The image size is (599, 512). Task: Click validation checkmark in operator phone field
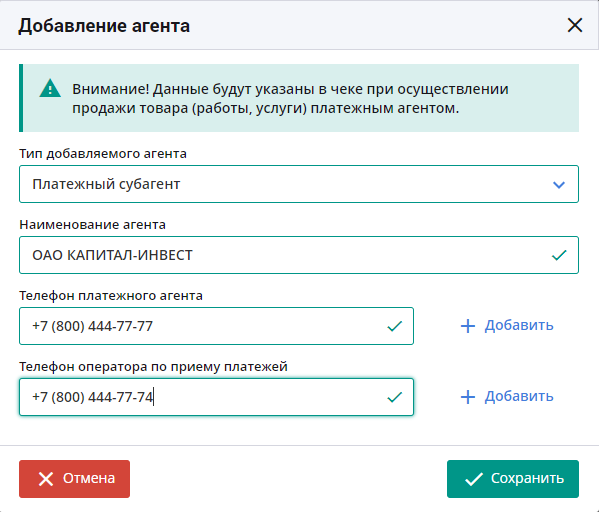[x=394, y=397]
